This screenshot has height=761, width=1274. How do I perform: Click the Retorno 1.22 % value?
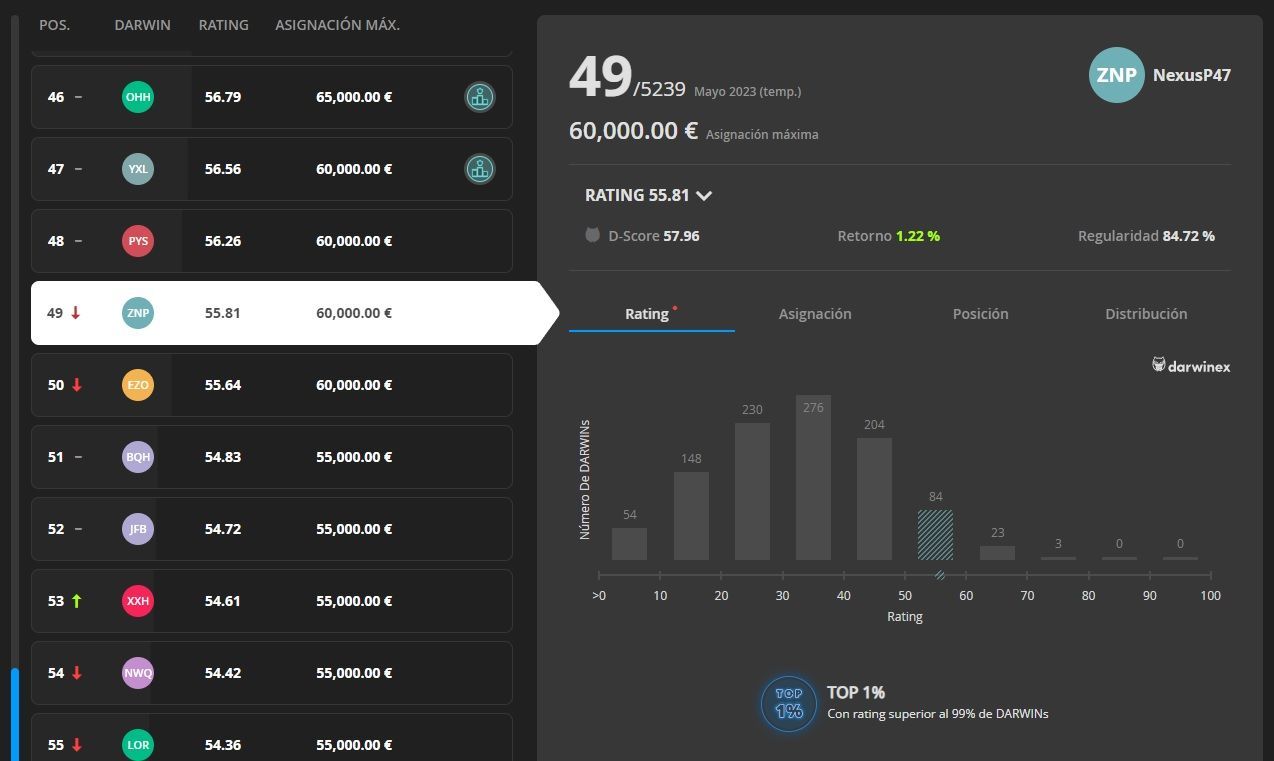click(918, 236)
